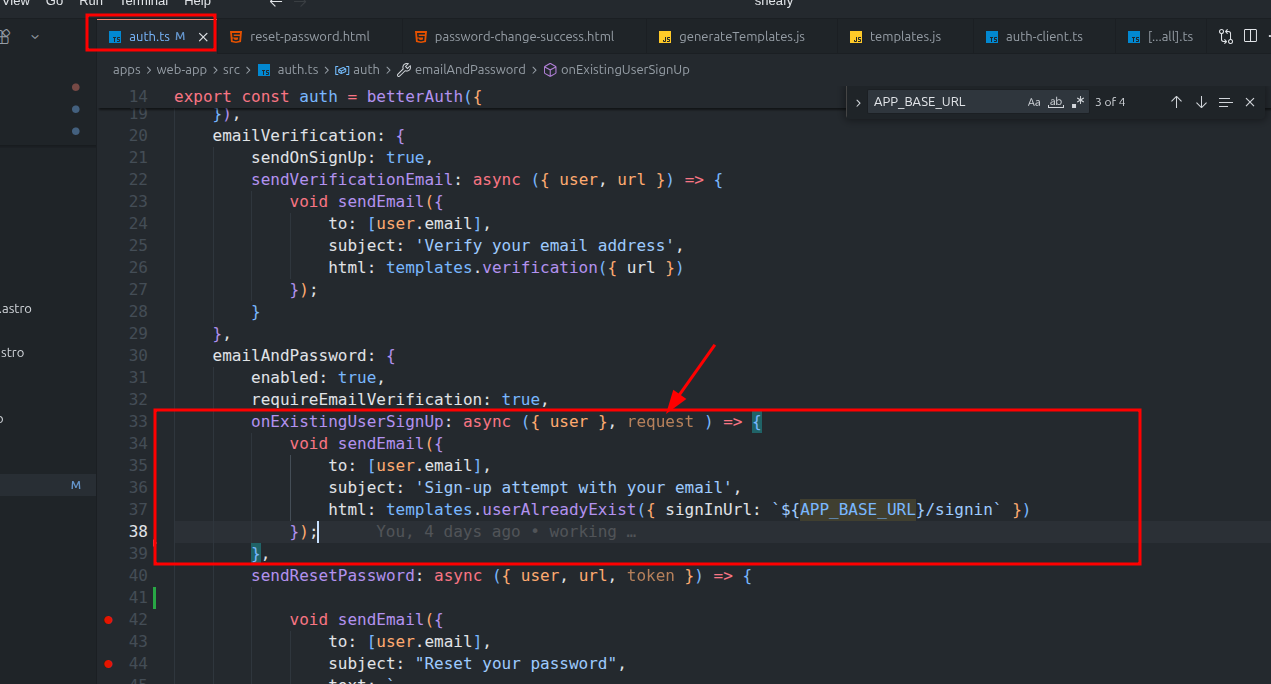Toggle Find in Selection icon
The width and height of the screenshot is (1271, 684).
[x=1225, y=102]
